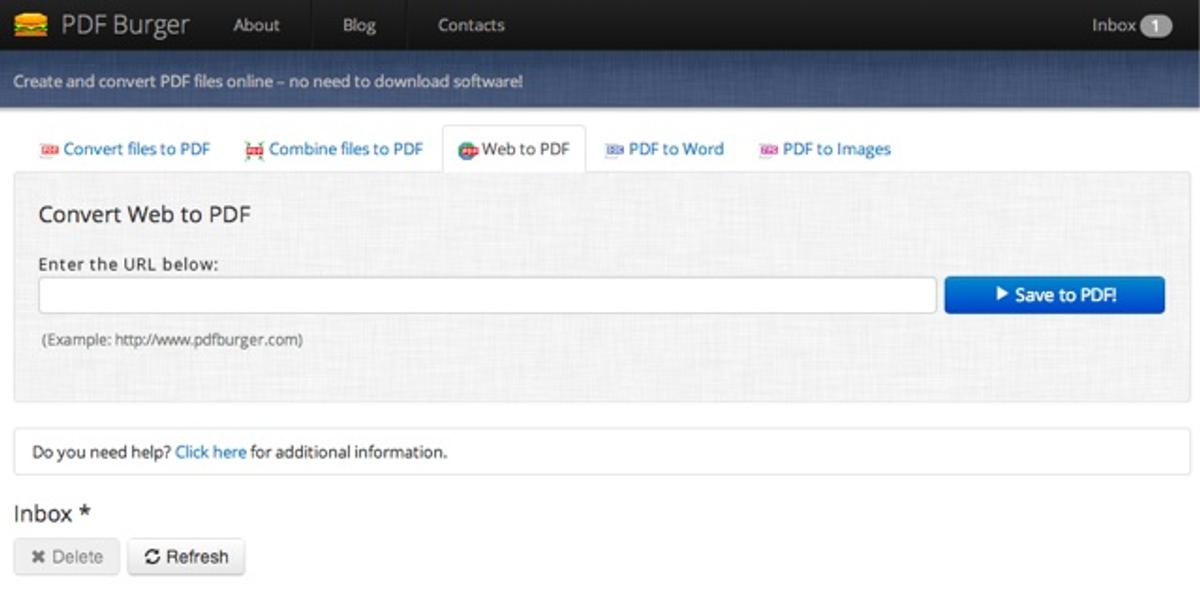Screen dimensions: 1200x593
Task: Switch to the PDF to Word tab
Action: [x=664, y=149]
